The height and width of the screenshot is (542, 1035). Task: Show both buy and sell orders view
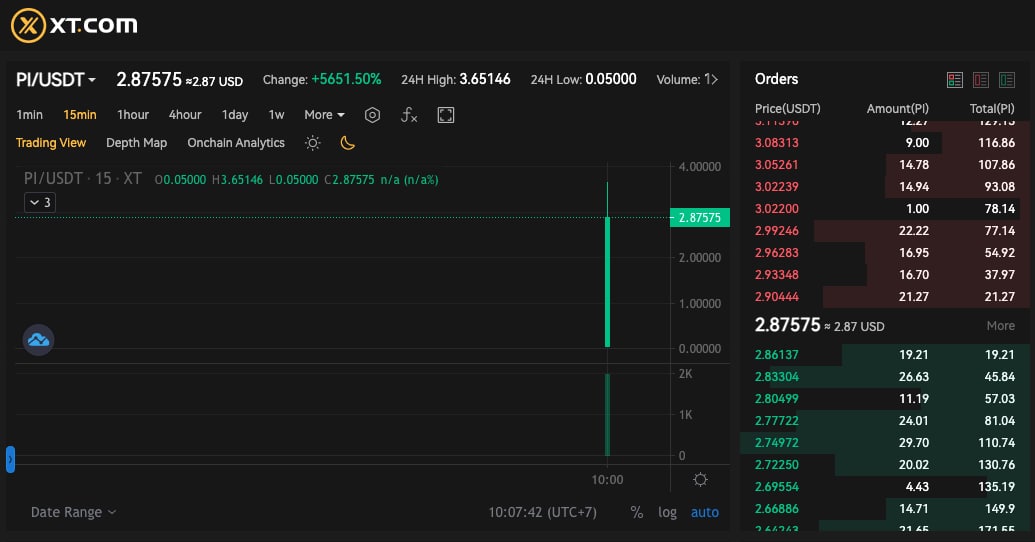pos(954,80)
